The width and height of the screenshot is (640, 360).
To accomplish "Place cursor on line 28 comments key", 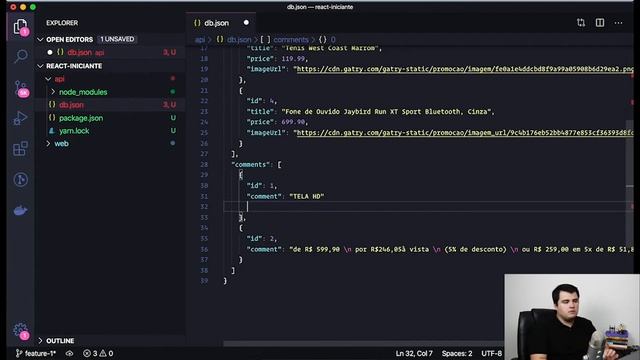I will tap(251, 164).
